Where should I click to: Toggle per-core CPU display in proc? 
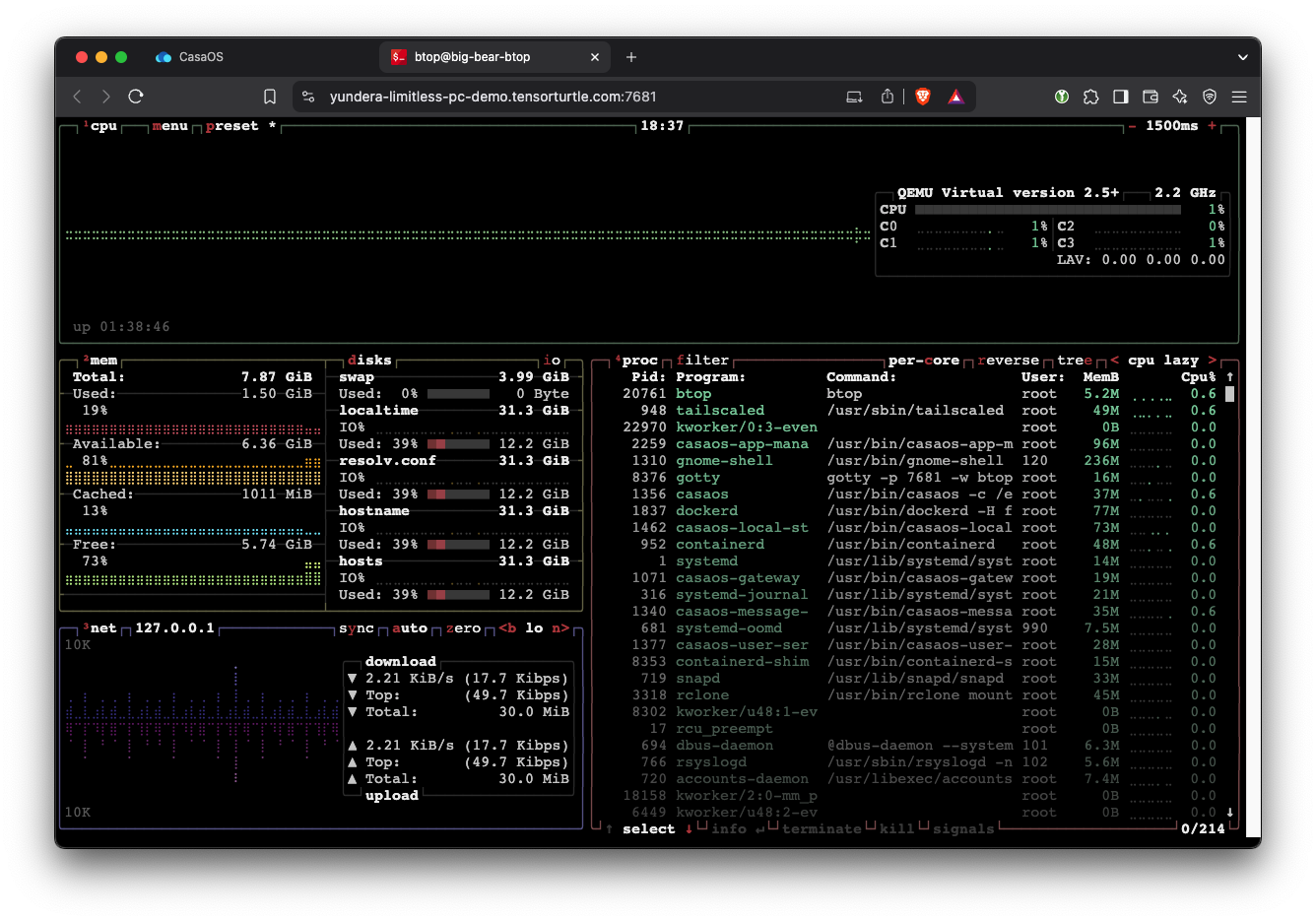(923, 361)
